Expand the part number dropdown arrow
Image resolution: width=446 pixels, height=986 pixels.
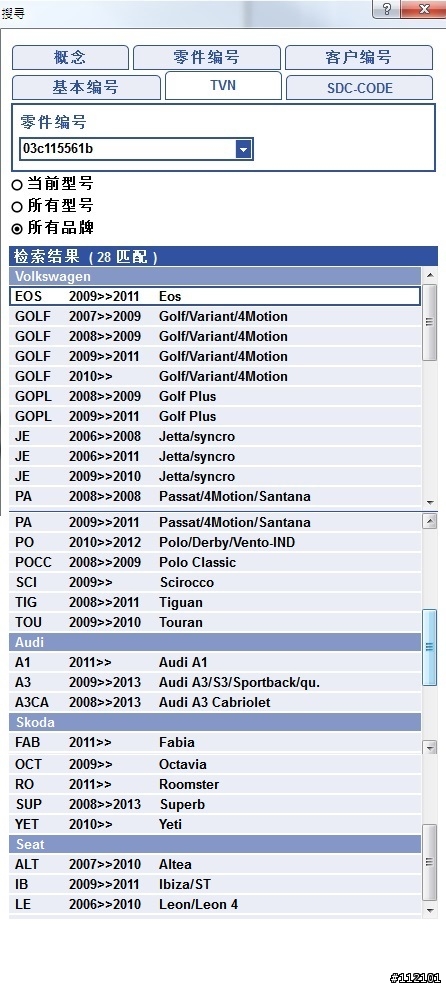pos(244,149)
